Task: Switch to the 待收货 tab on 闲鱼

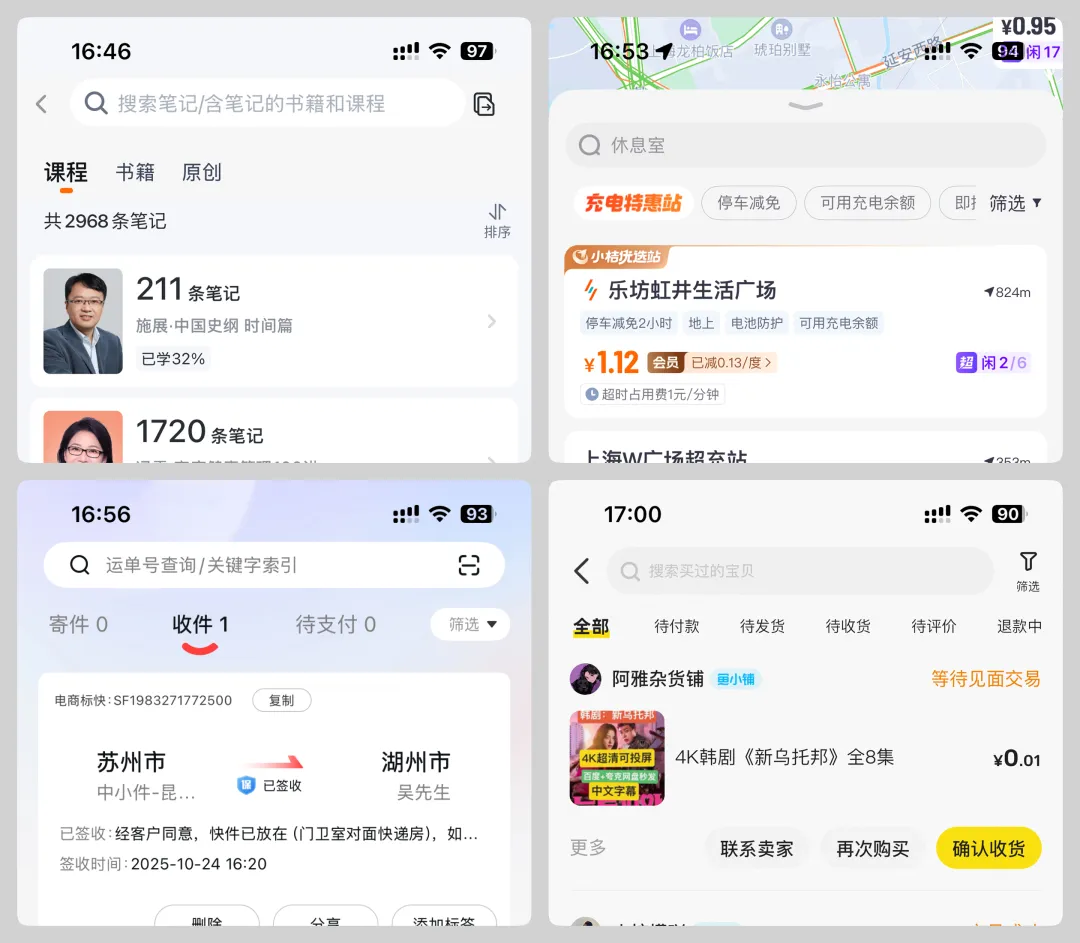Action: click(848, 626)
